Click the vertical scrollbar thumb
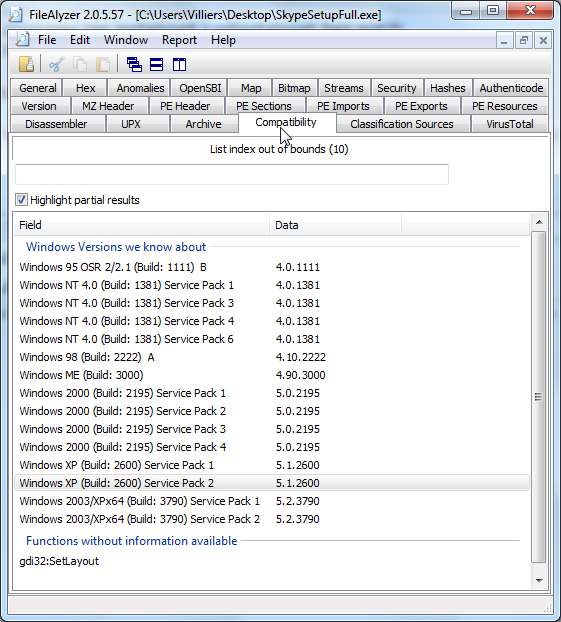 538,397
